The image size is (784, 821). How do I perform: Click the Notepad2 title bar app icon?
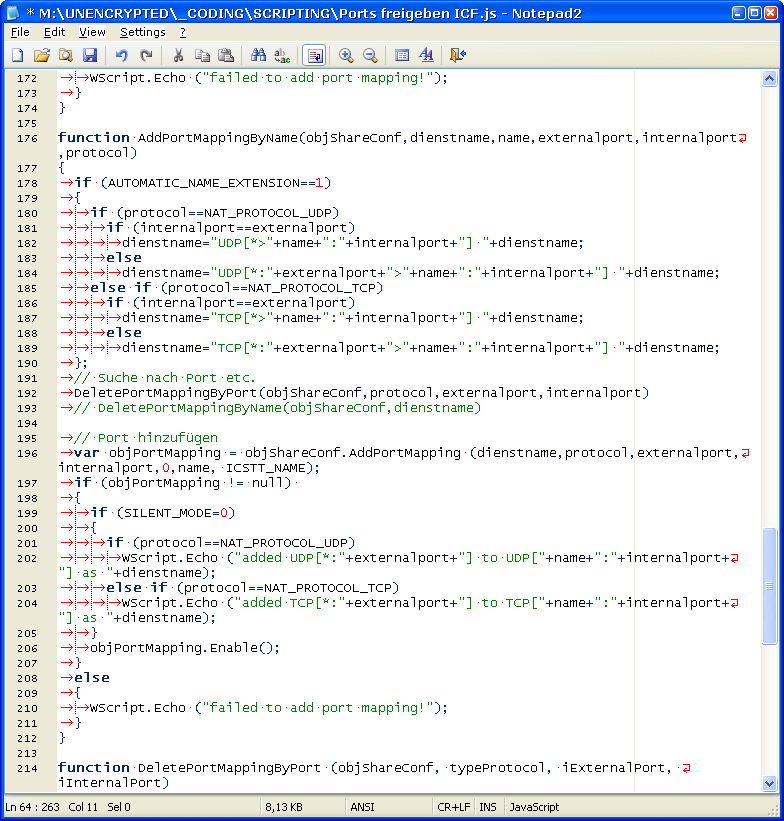pos(13,13)
